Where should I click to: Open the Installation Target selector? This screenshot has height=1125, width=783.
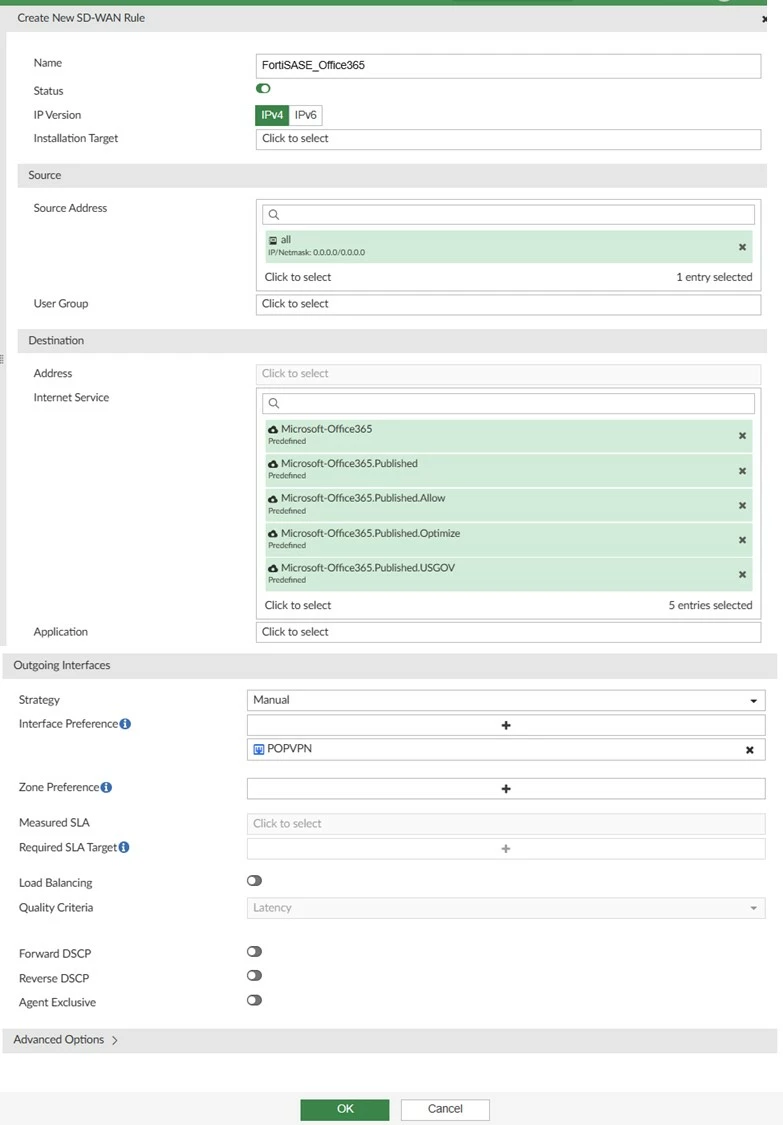[x=508, y=139]
